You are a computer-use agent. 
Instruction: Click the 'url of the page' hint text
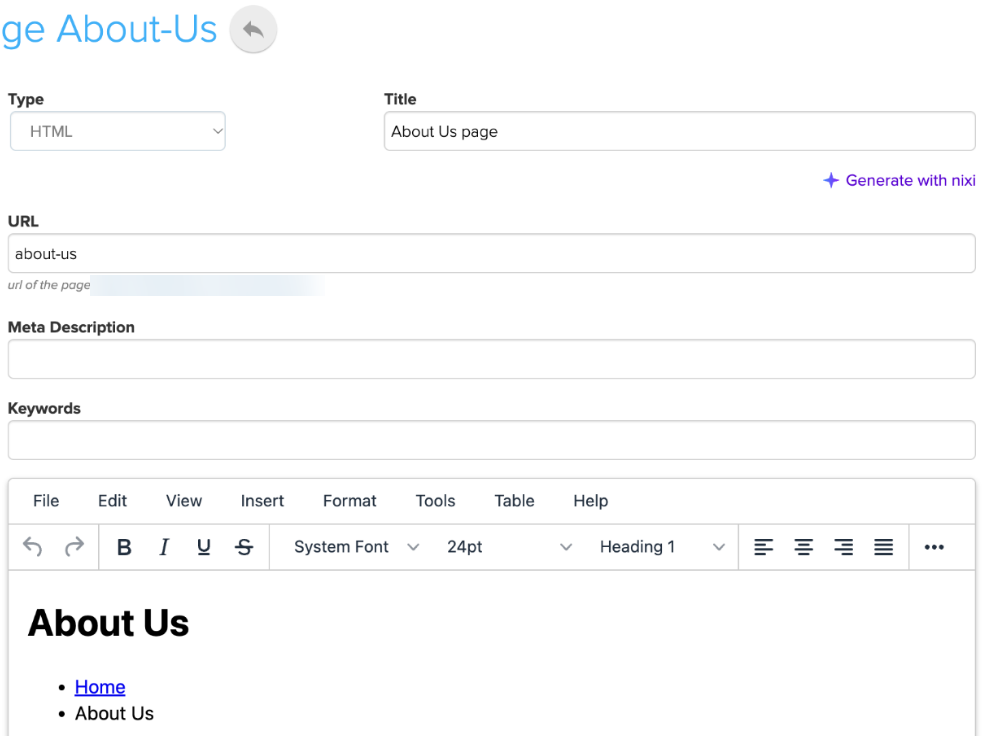[x=48, y=285]
